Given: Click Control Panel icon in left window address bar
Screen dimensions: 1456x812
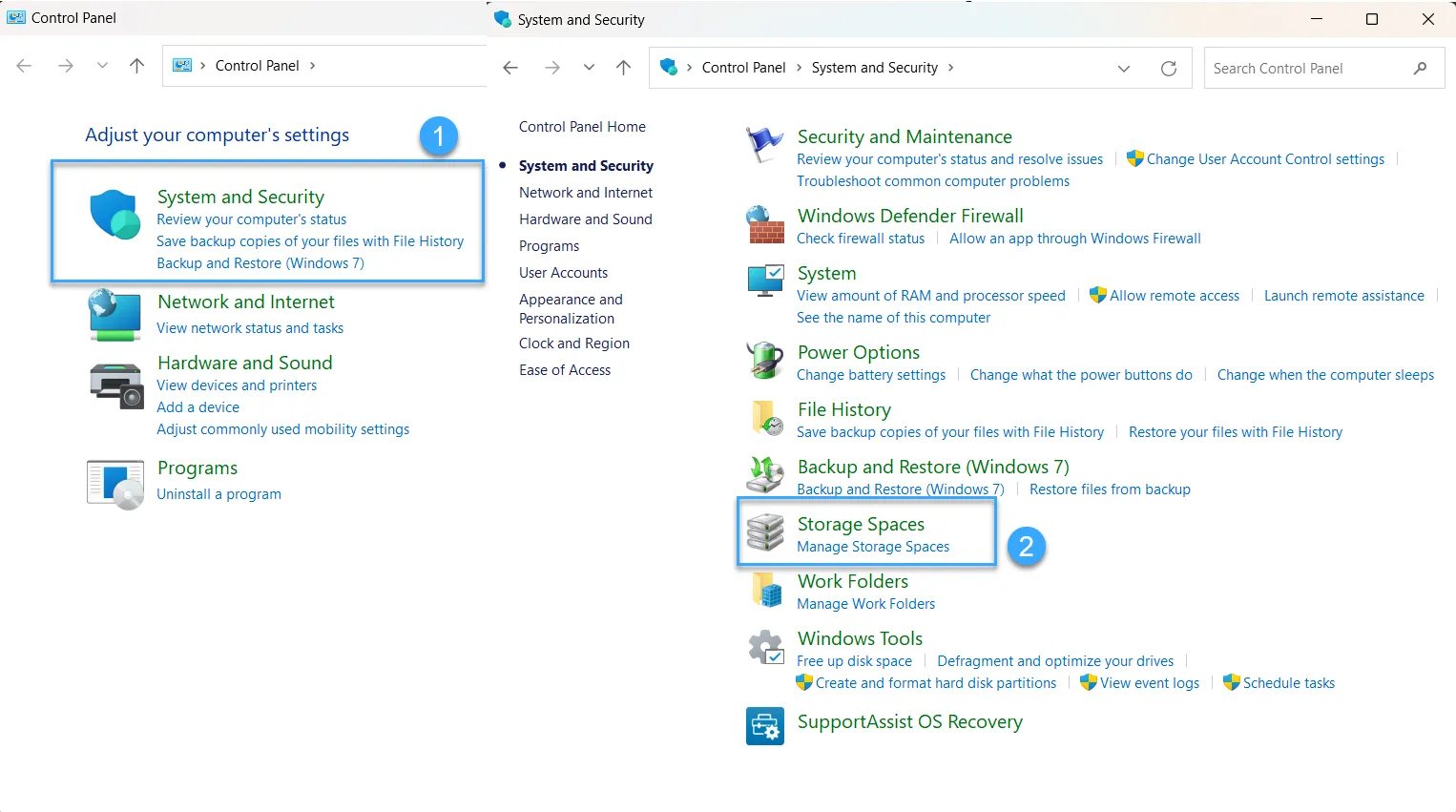Looking at the screenshot, I should [x=182, y=66].
